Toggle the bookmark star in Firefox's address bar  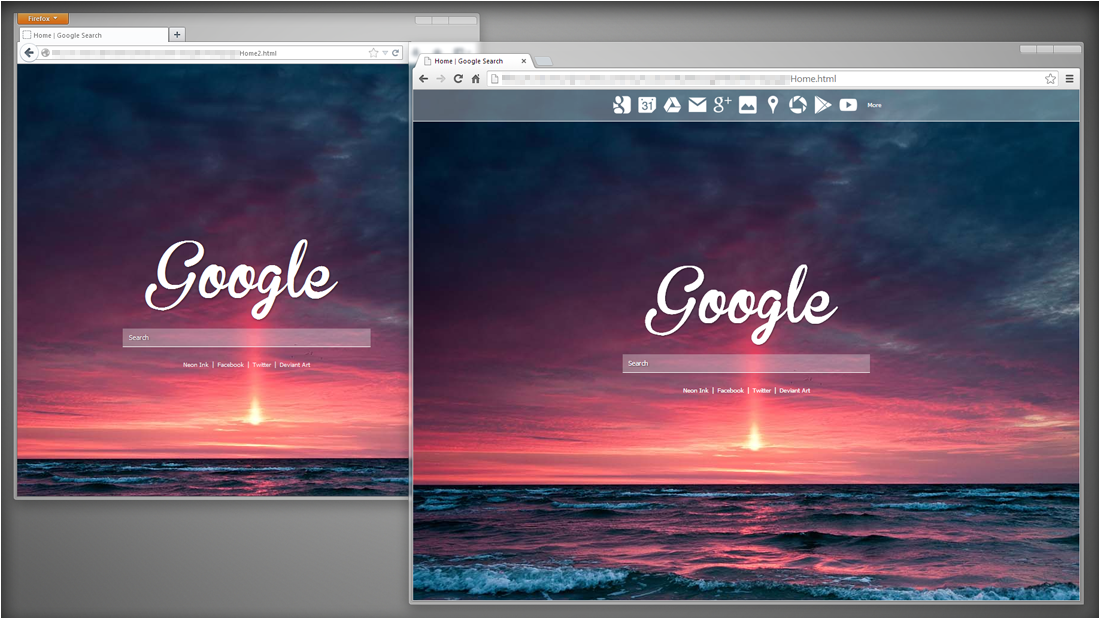tap(372, 51)
